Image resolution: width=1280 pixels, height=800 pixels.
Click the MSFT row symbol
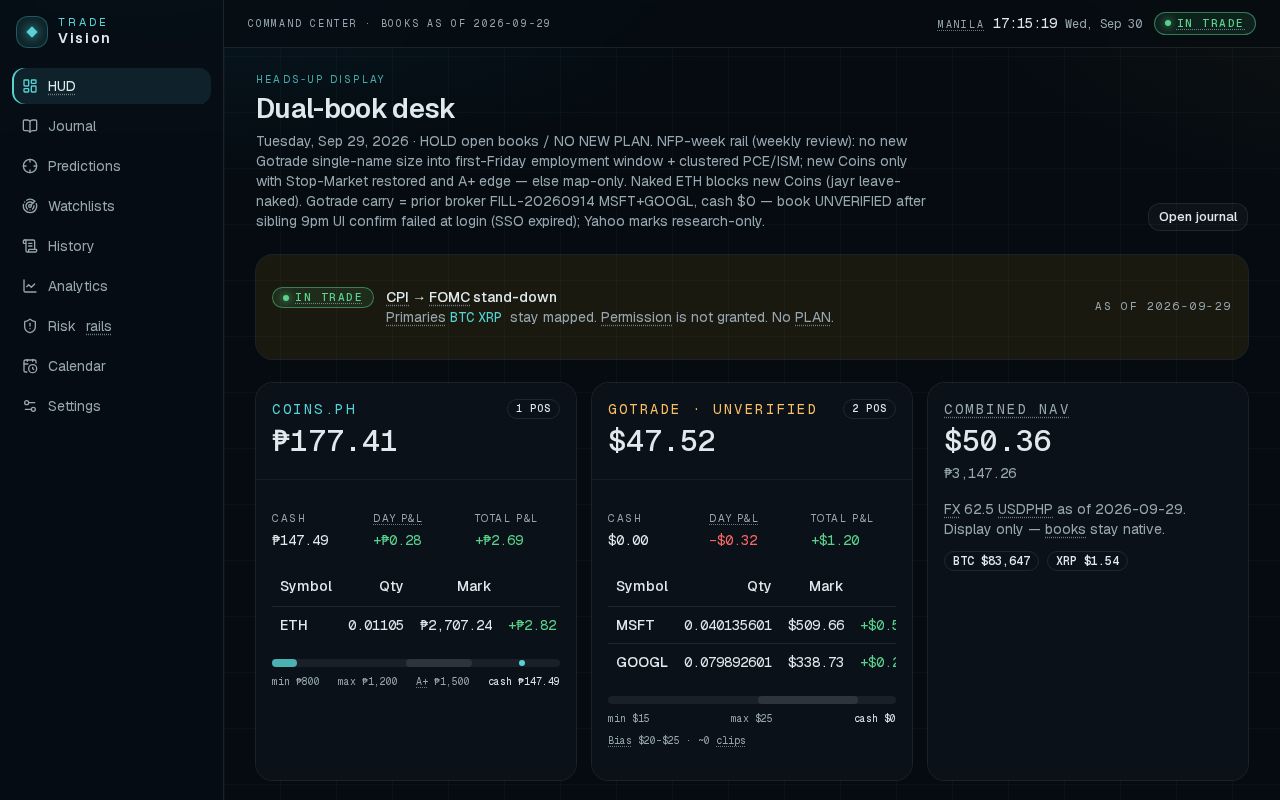[635, 625]
